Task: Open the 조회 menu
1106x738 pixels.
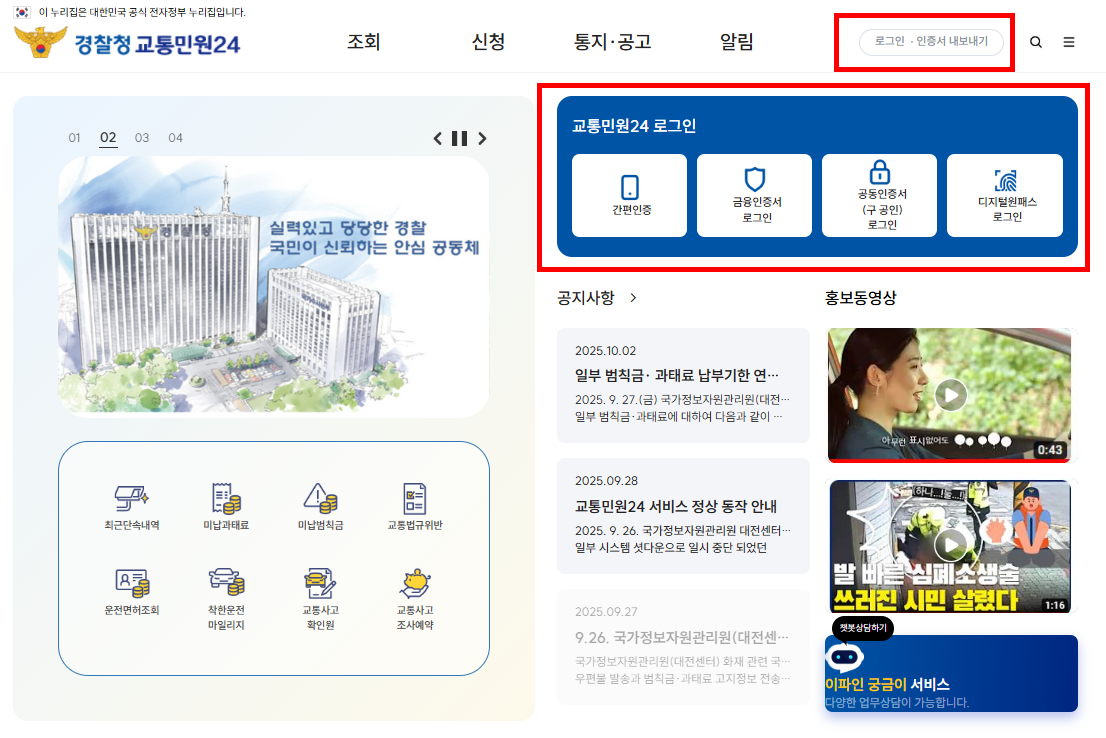Action: pyautogui.click(x=364, y=42)
